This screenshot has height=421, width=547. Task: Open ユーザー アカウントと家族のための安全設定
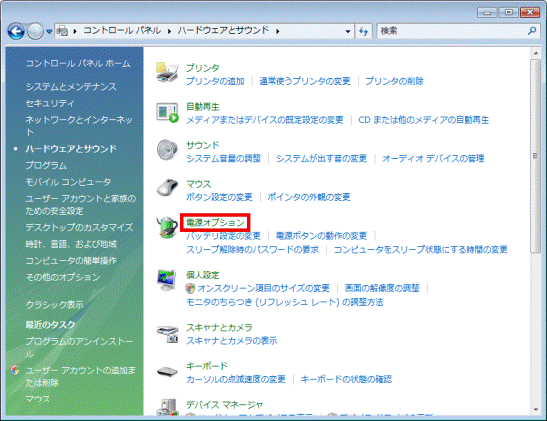[x=81, y=205]
